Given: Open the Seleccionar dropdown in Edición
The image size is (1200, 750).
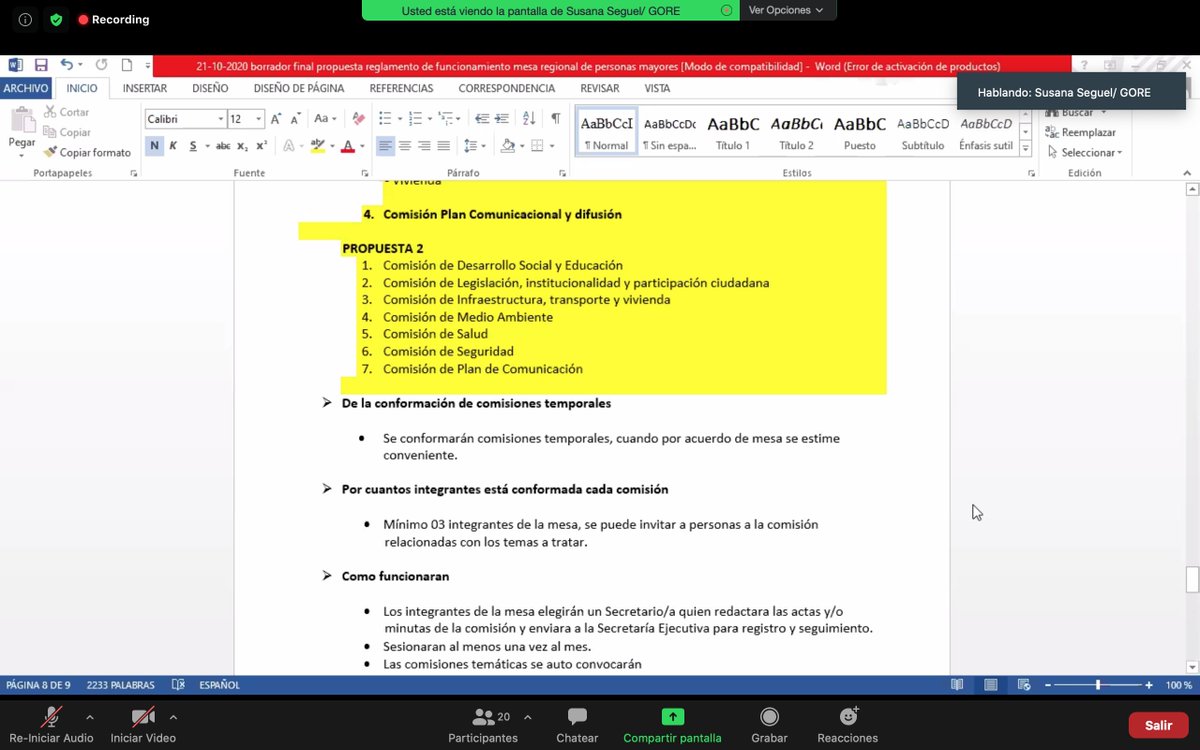Looking at the screenshot, I should pos(1085,153).
